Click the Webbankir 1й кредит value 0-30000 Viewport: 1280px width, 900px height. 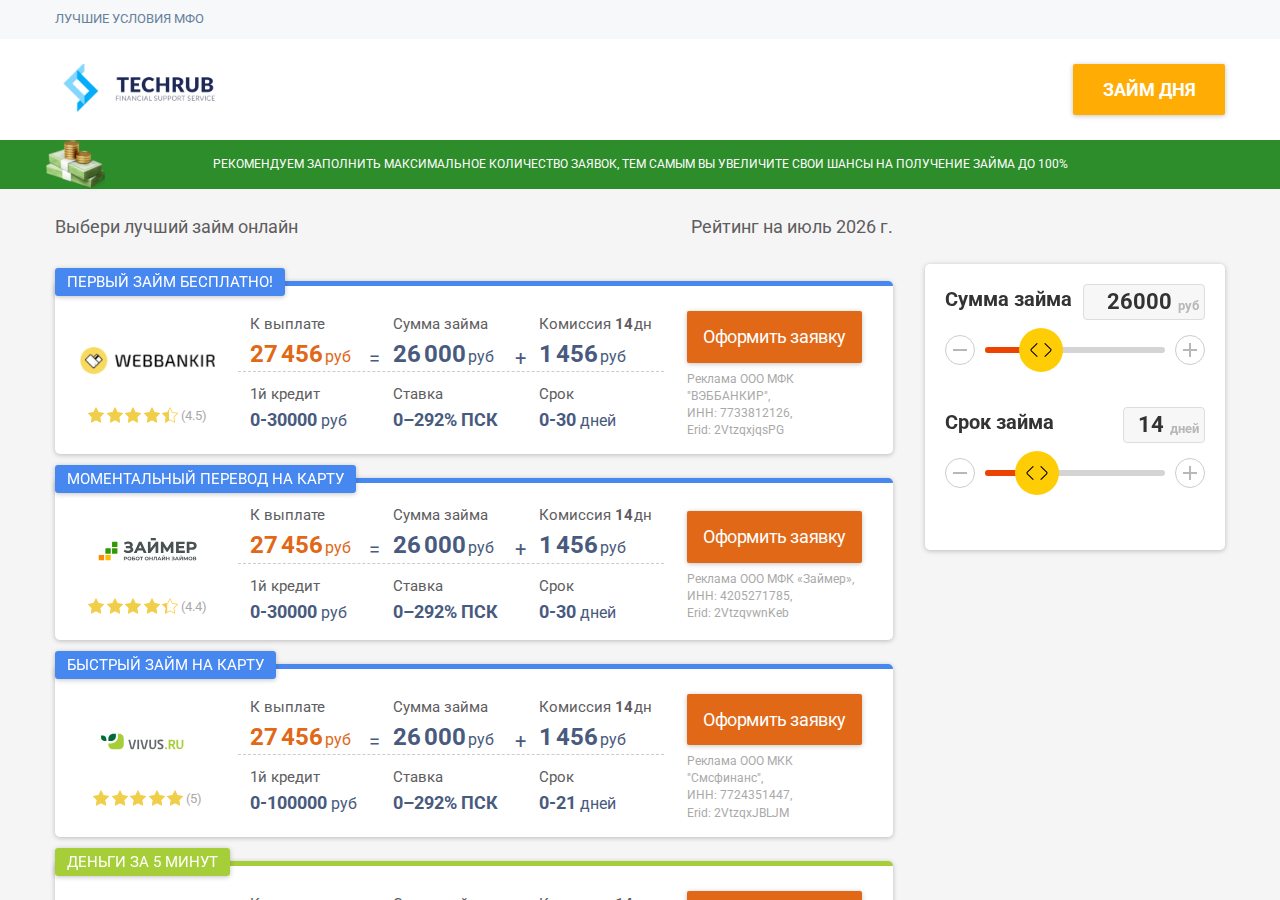click(x=299, y=420)
